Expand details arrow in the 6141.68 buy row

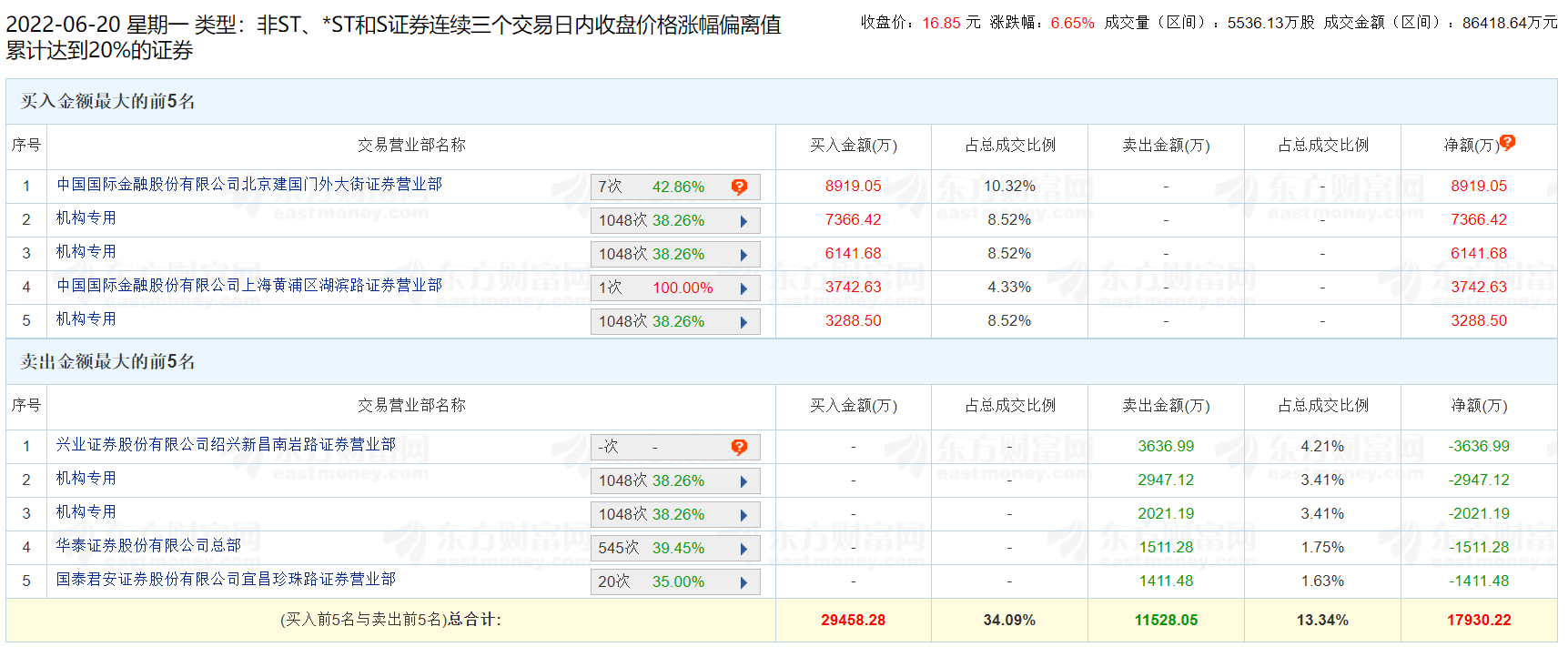pyautogui.click(x=744, y=255)
